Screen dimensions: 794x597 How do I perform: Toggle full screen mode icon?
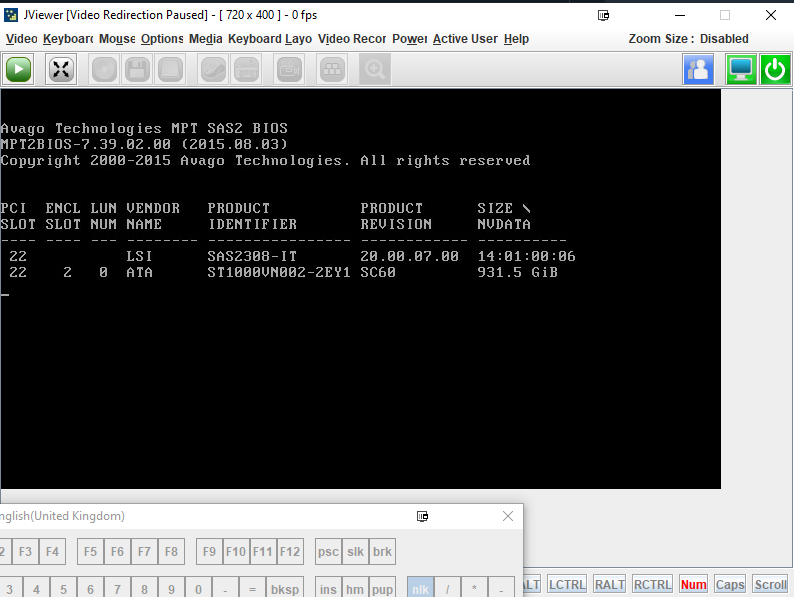(61, 69)
